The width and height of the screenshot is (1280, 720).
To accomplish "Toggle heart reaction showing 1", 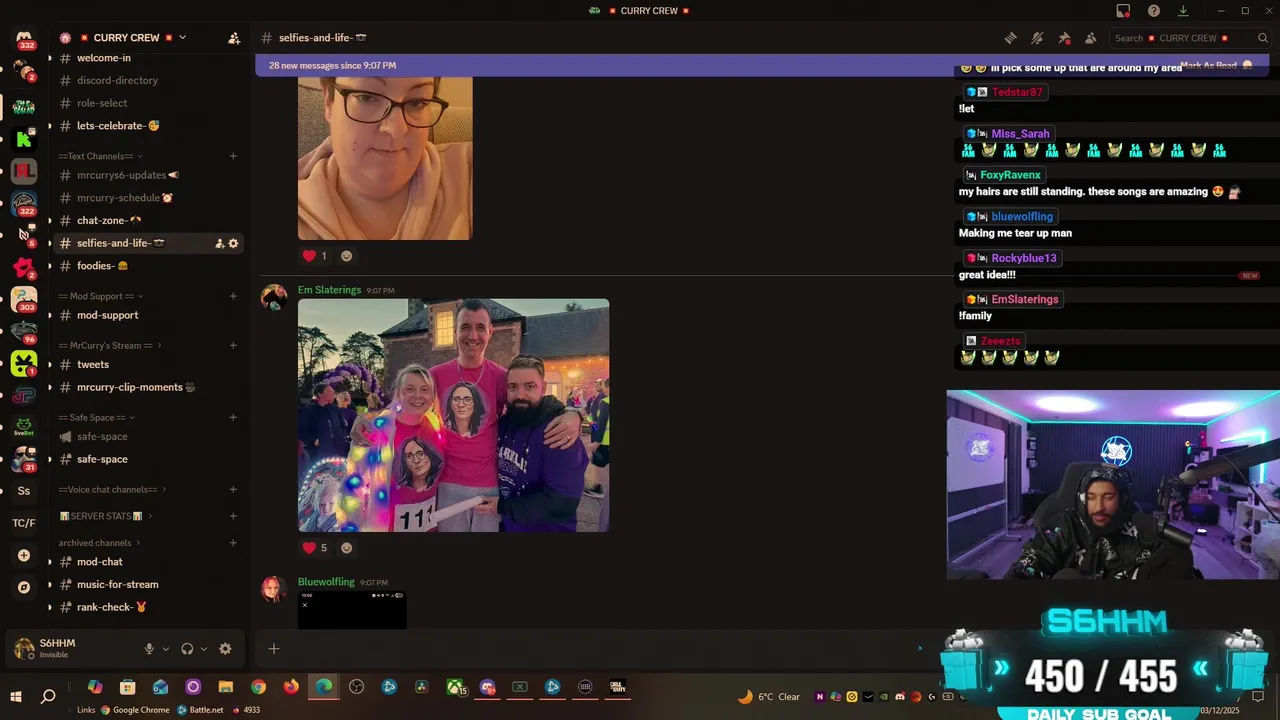I will 315,256.
